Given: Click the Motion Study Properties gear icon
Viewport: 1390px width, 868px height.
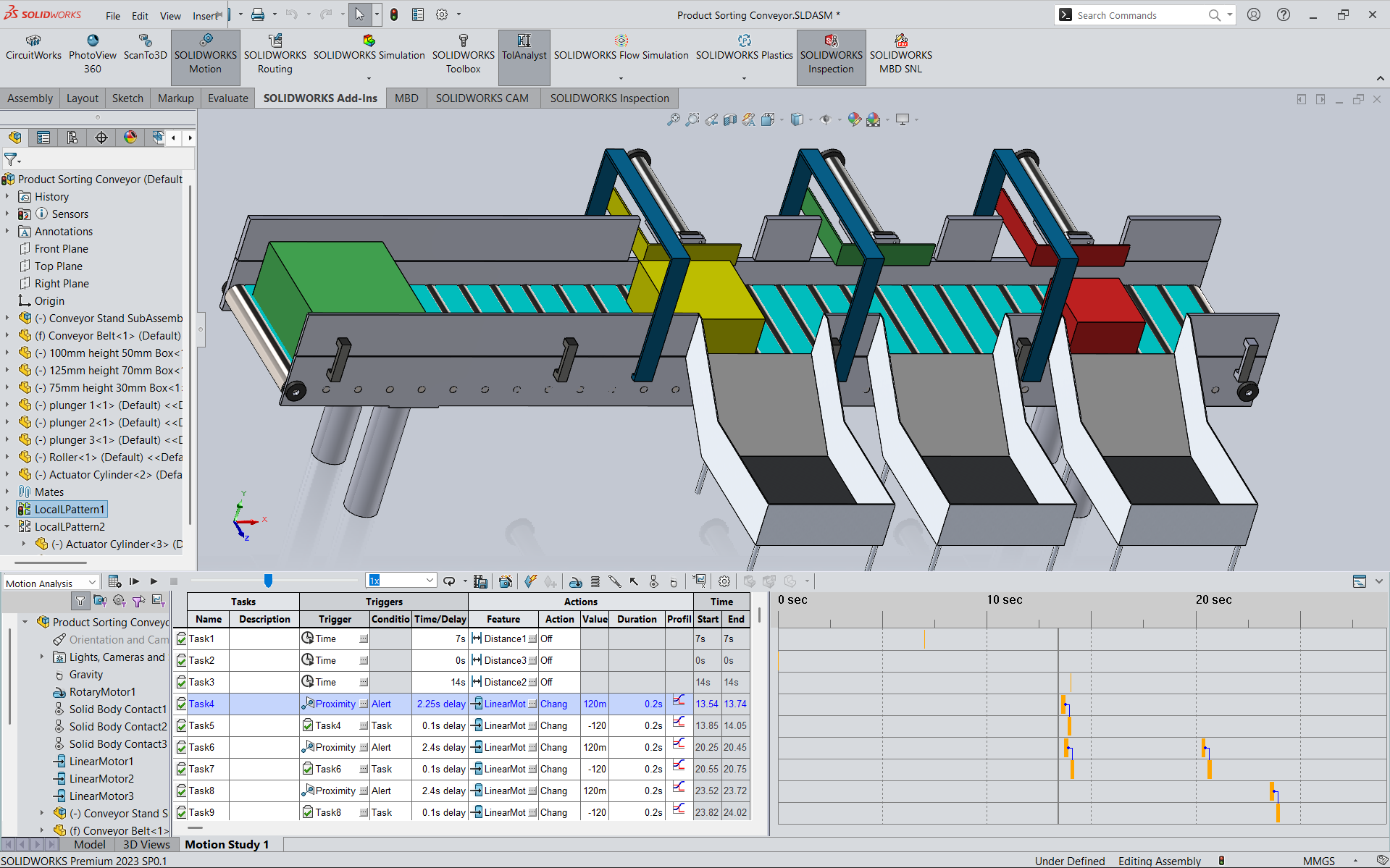Looking at the screenshot, I should [x=724, y=581].
